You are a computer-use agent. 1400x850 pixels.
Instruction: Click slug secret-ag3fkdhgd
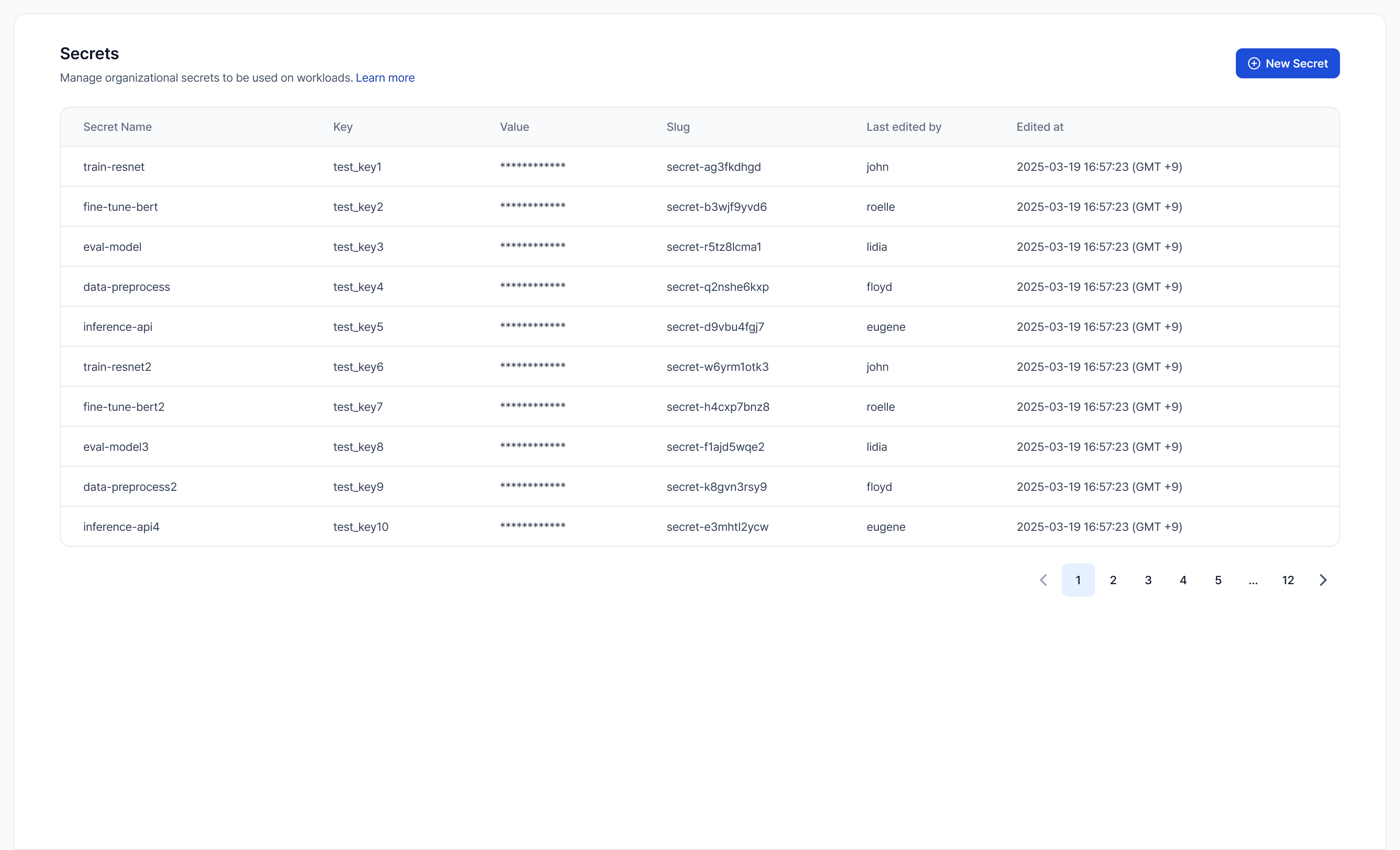713,167
